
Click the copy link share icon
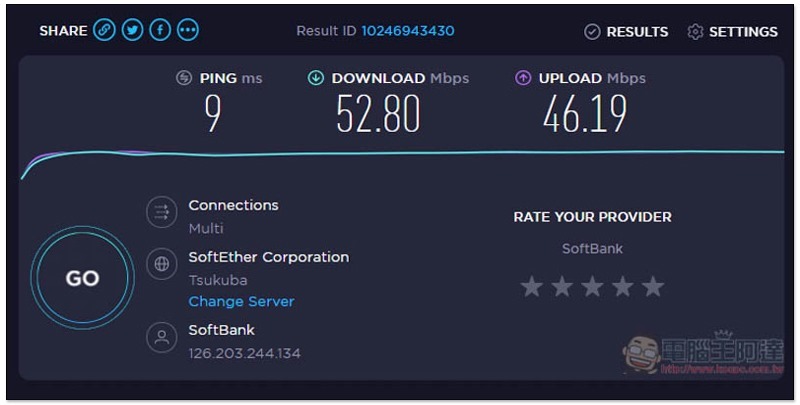(x=104, y=31)
